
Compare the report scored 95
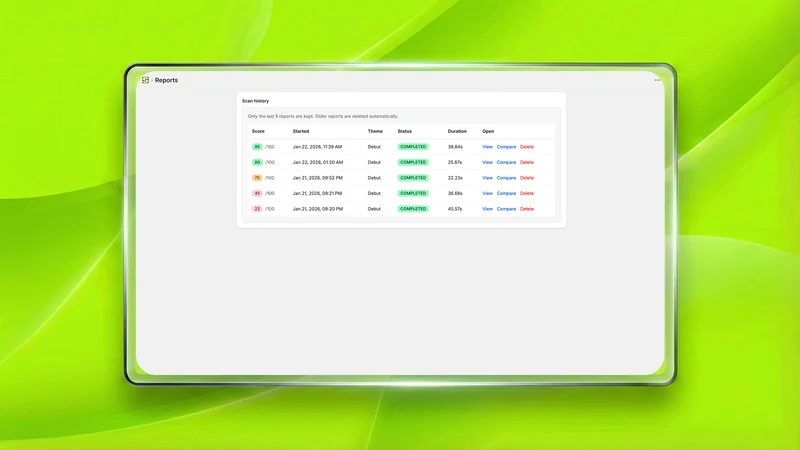(506, 147)
